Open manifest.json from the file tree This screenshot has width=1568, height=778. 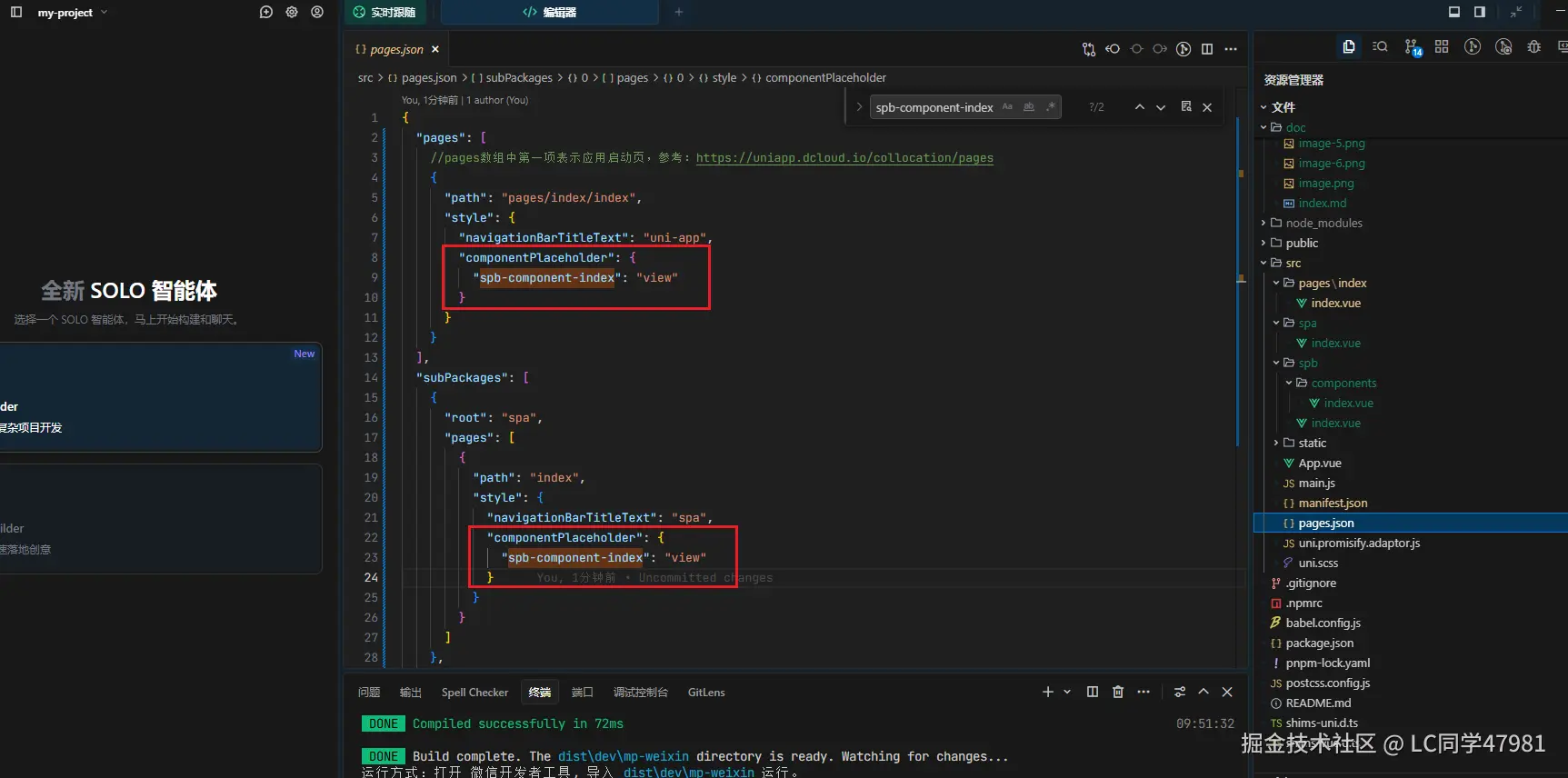pos(1333,504)
